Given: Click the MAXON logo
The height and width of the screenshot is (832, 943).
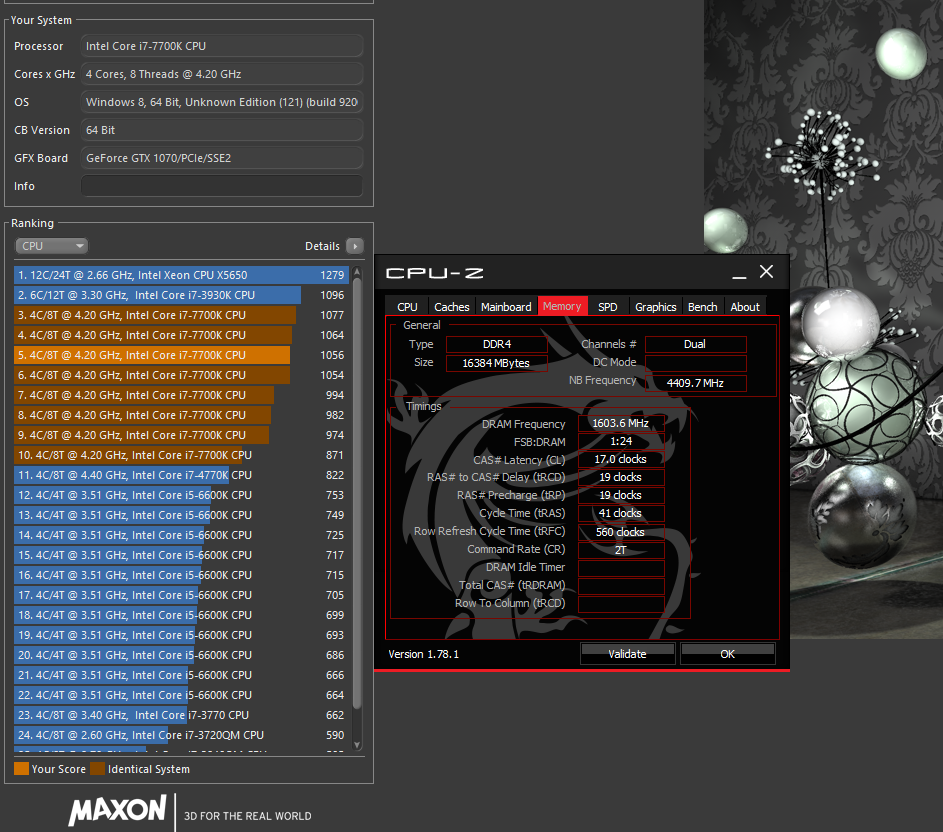Looking at the screenshot, I should pos(117,810).
